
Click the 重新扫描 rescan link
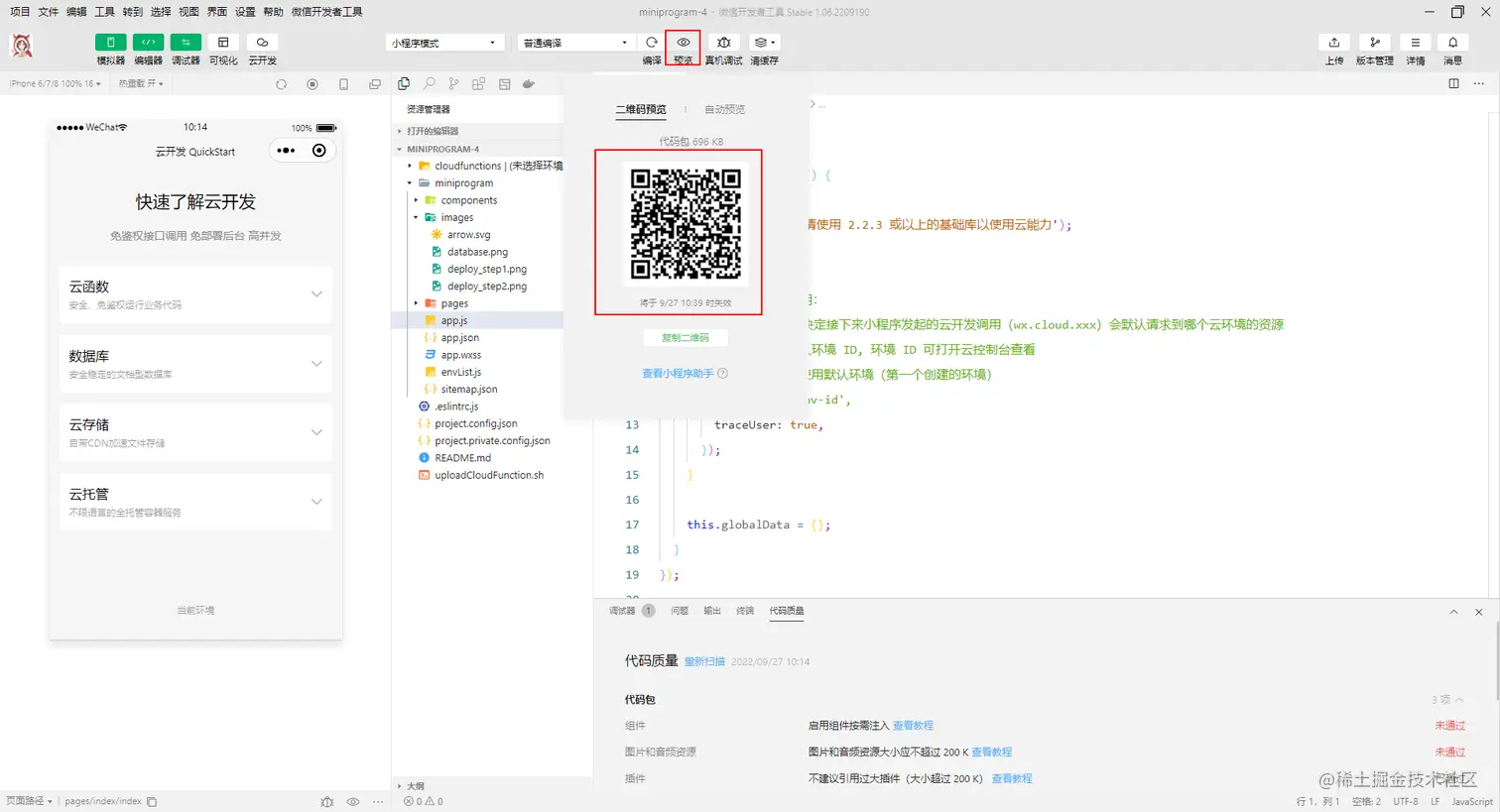[704, 661]
